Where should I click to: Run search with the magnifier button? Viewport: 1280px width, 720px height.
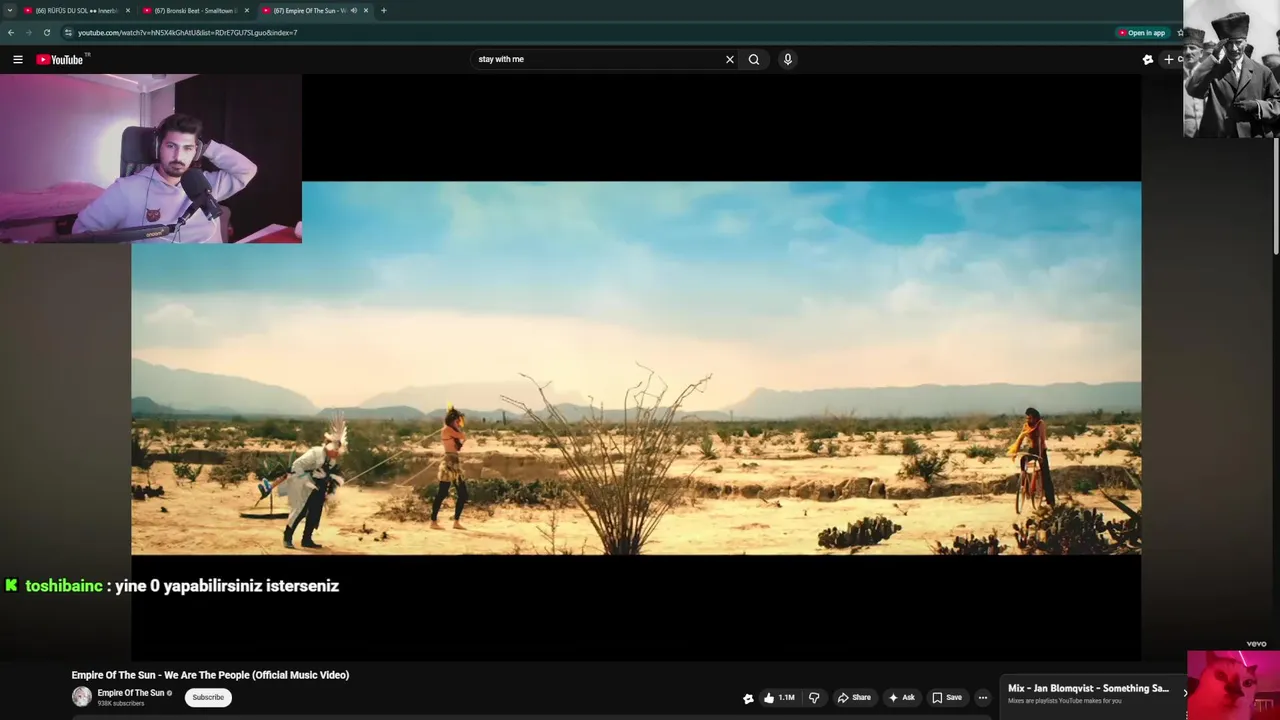coord(754,59)
